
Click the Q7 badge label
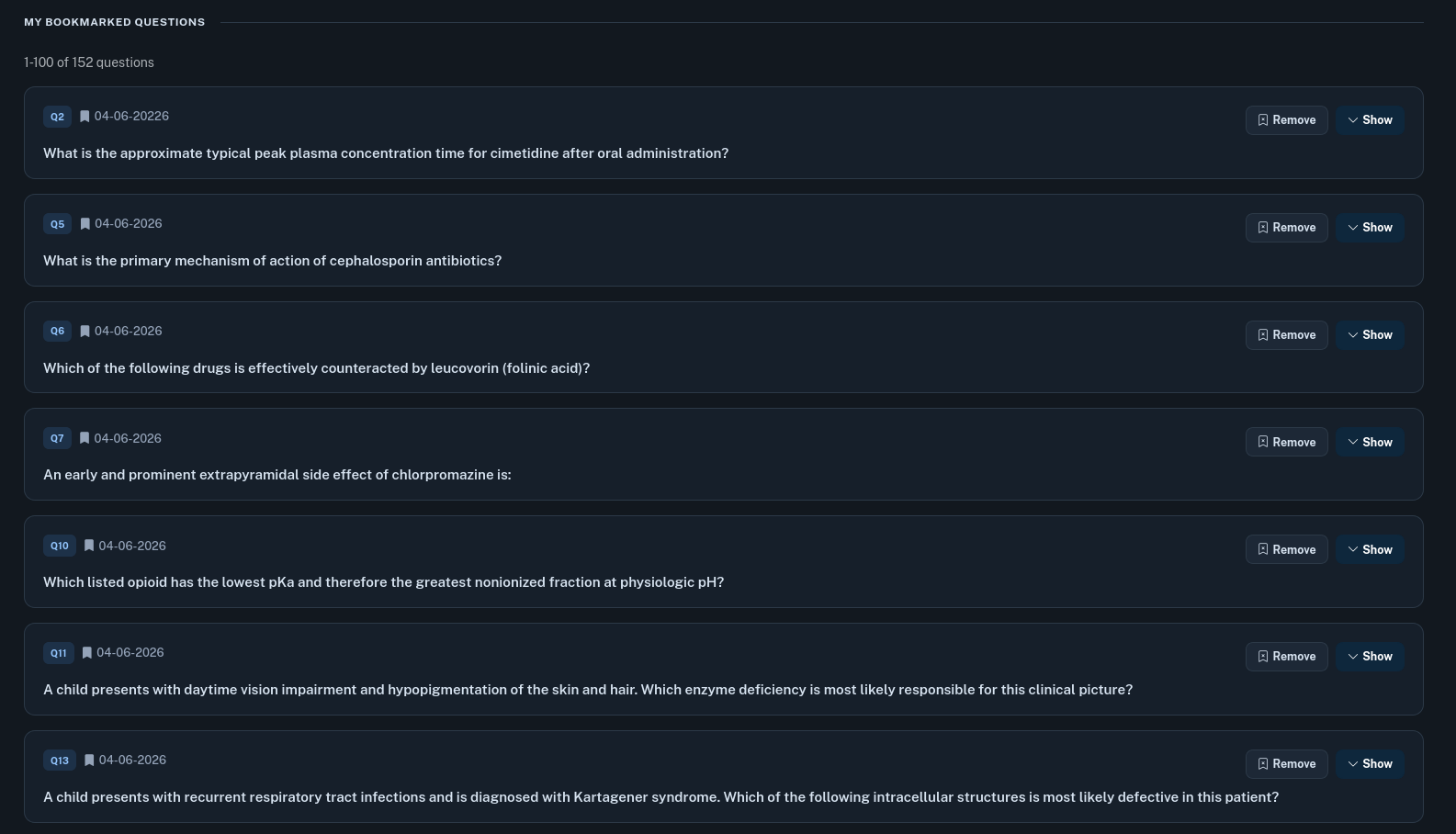[57, 438]
